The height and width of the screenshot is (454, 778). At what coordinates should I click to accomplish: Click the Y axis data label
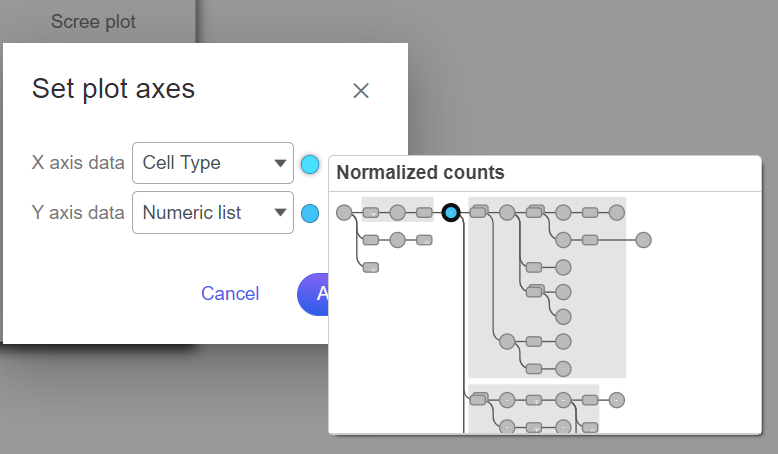(78, 212)
